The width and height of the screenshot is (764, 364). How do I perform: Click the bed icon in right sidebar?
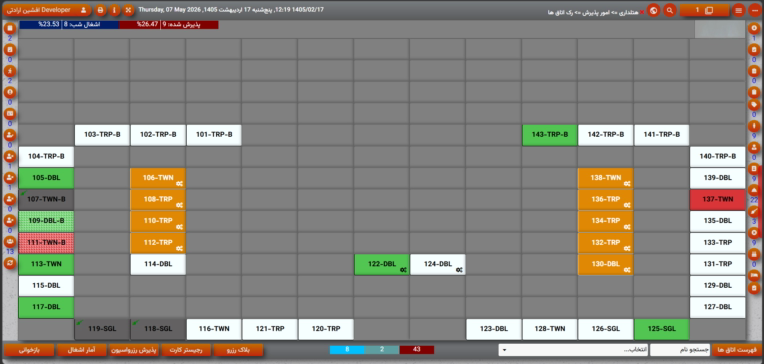point(754,275)
